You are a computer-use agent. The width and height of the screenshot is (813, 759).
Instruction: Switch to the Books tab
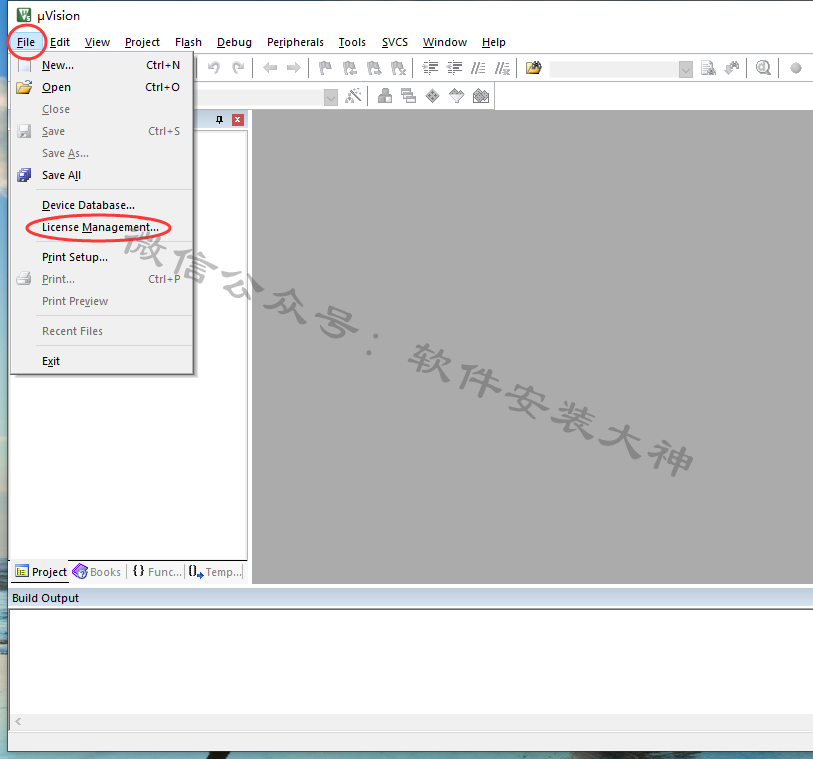(x=97, y=572)
